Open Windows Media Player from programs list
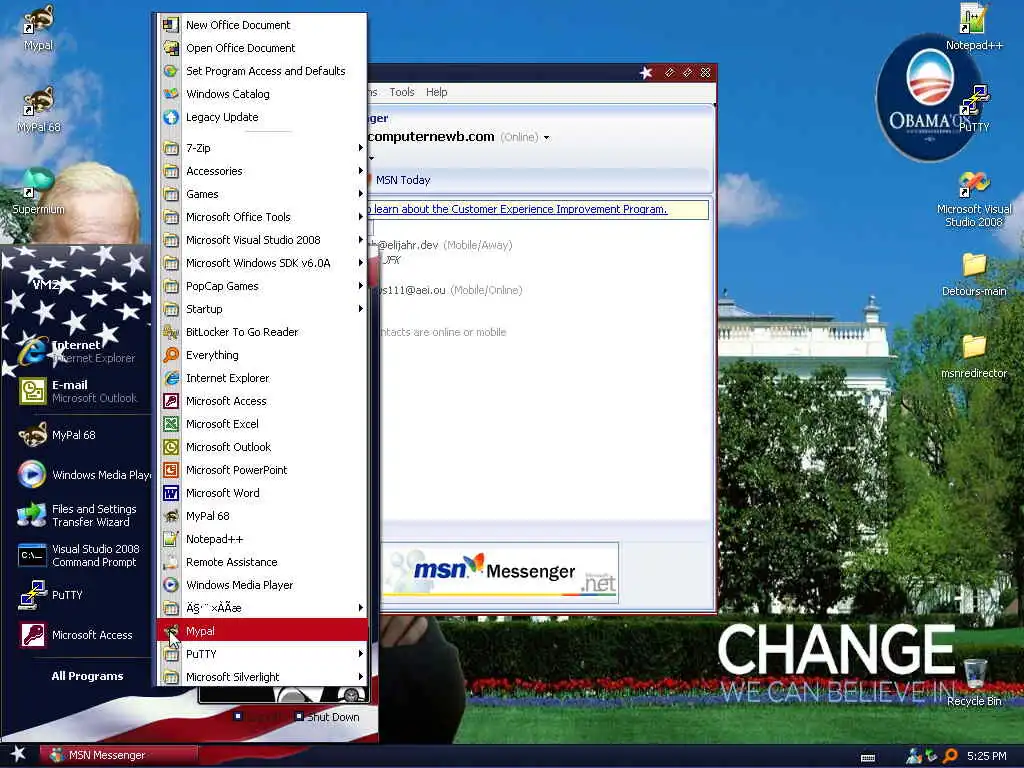The width and height of the screenshot is (1024, 768). pos(263,584)
